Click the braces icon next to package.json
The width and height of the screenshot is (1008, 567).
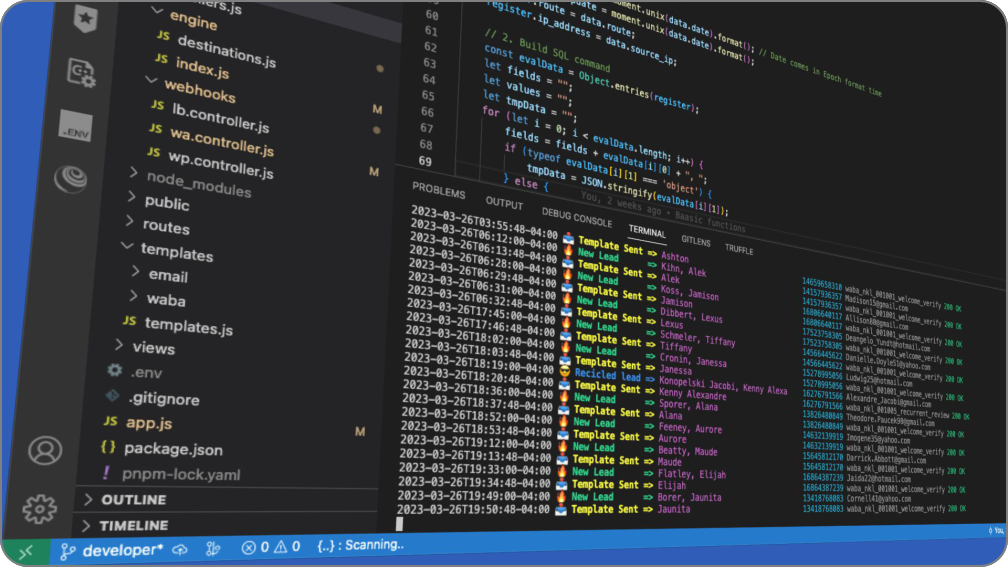pyautogui.click(x=109, y=446)
